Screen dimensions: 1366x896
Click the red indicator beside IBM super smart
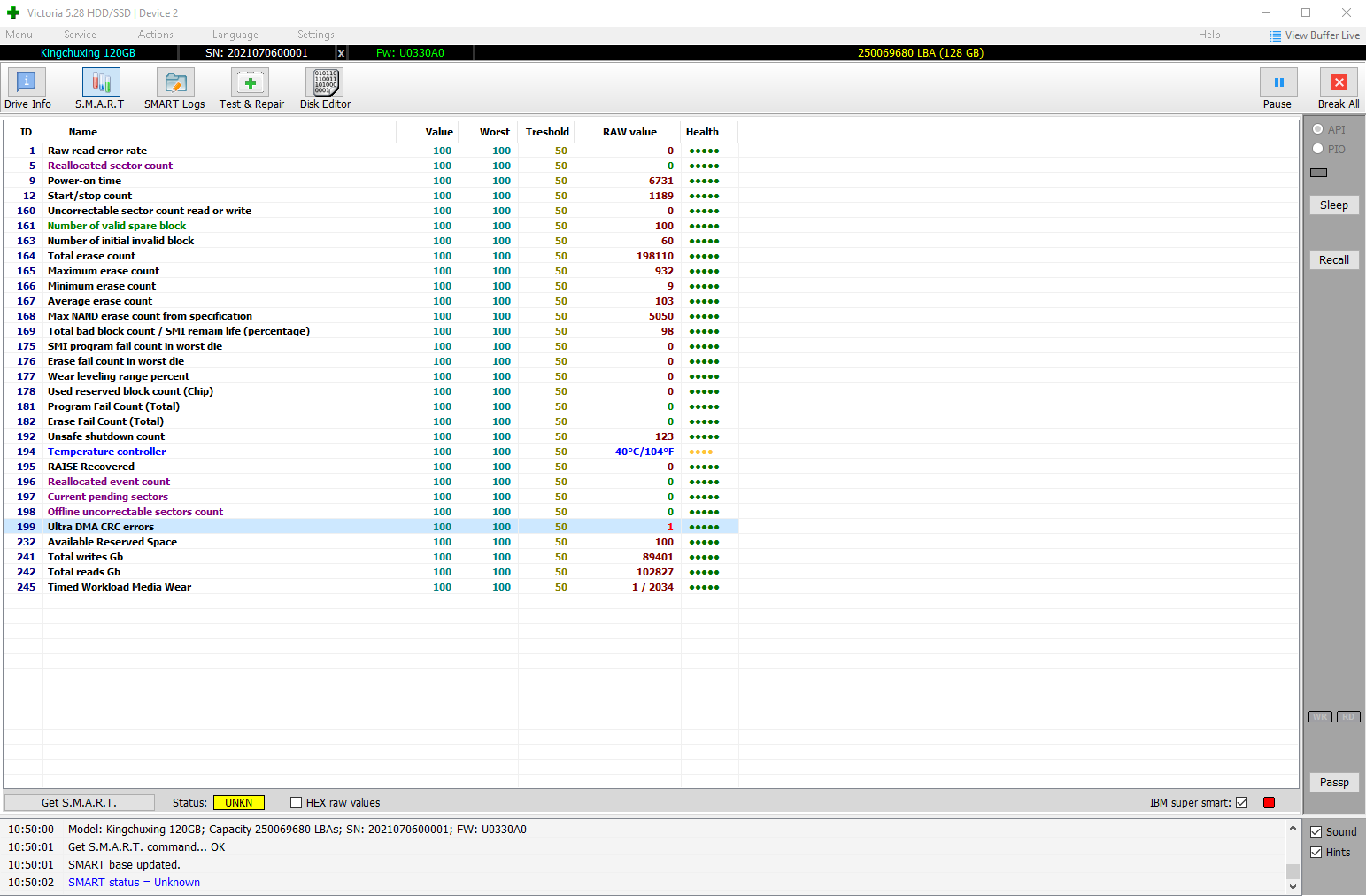click(x=1269, y=803)
